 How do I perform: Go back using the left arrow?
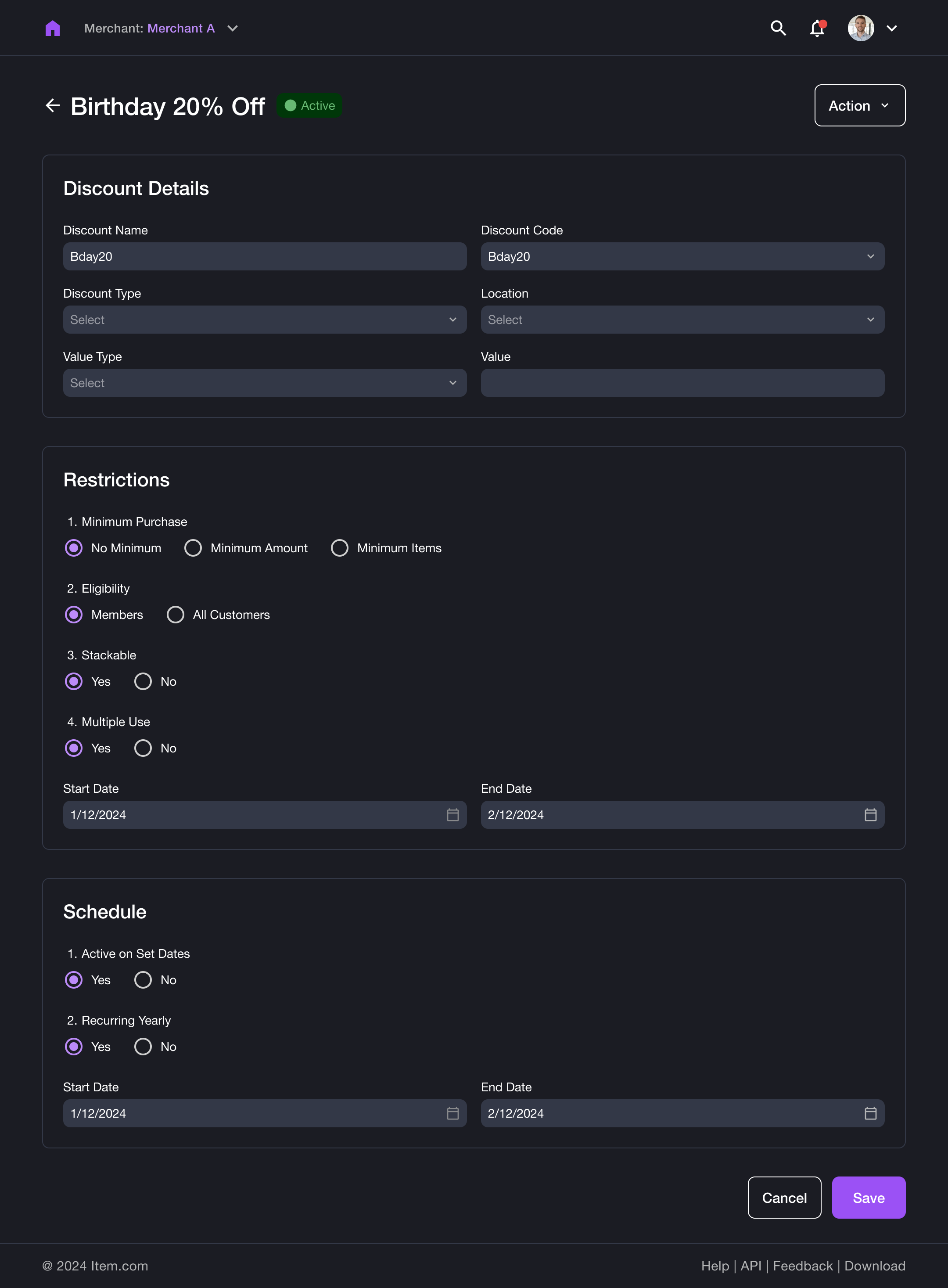pyautogui.click(x=52, y=106)
